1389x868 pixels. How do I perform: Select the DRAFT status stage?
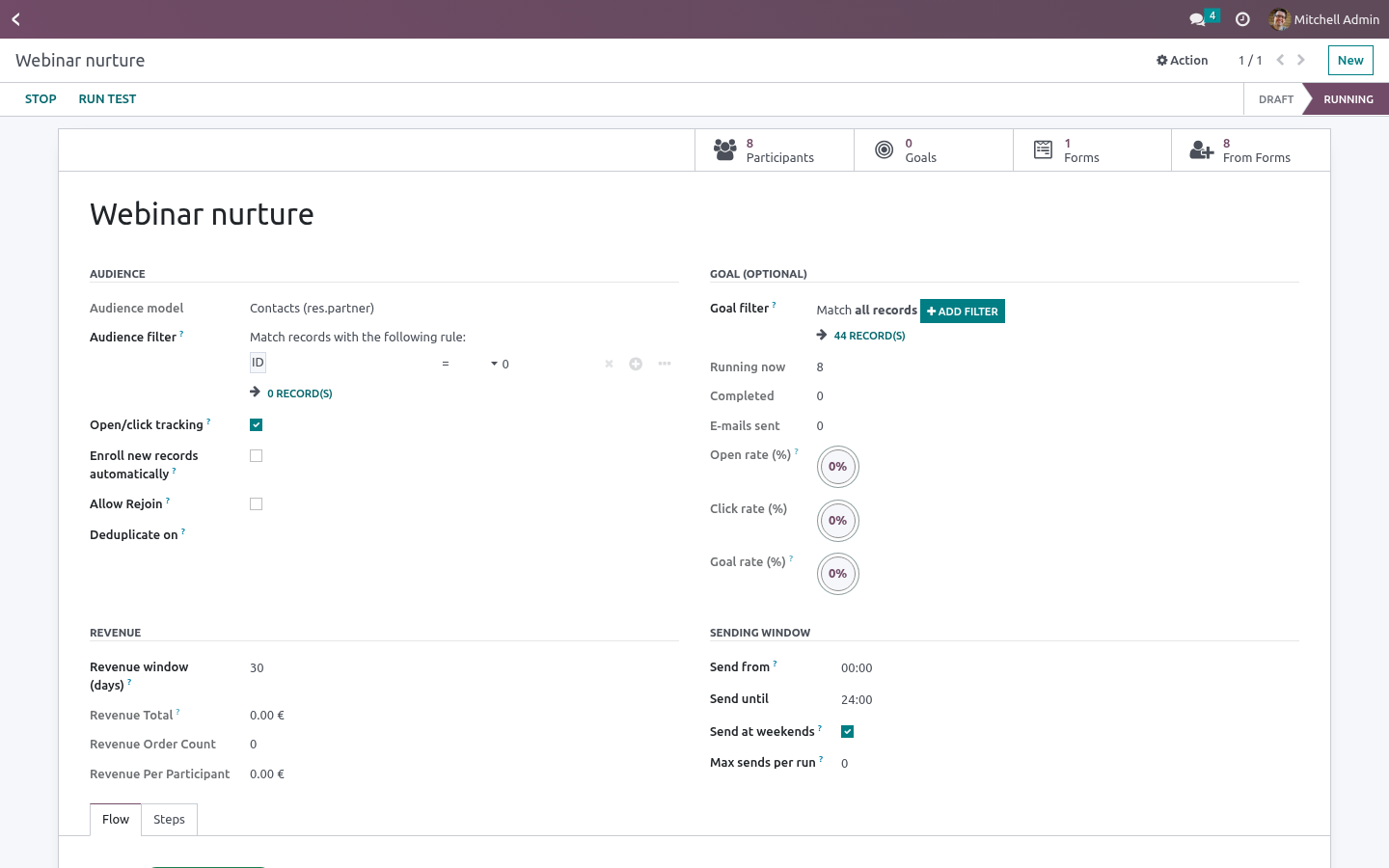1275,99
